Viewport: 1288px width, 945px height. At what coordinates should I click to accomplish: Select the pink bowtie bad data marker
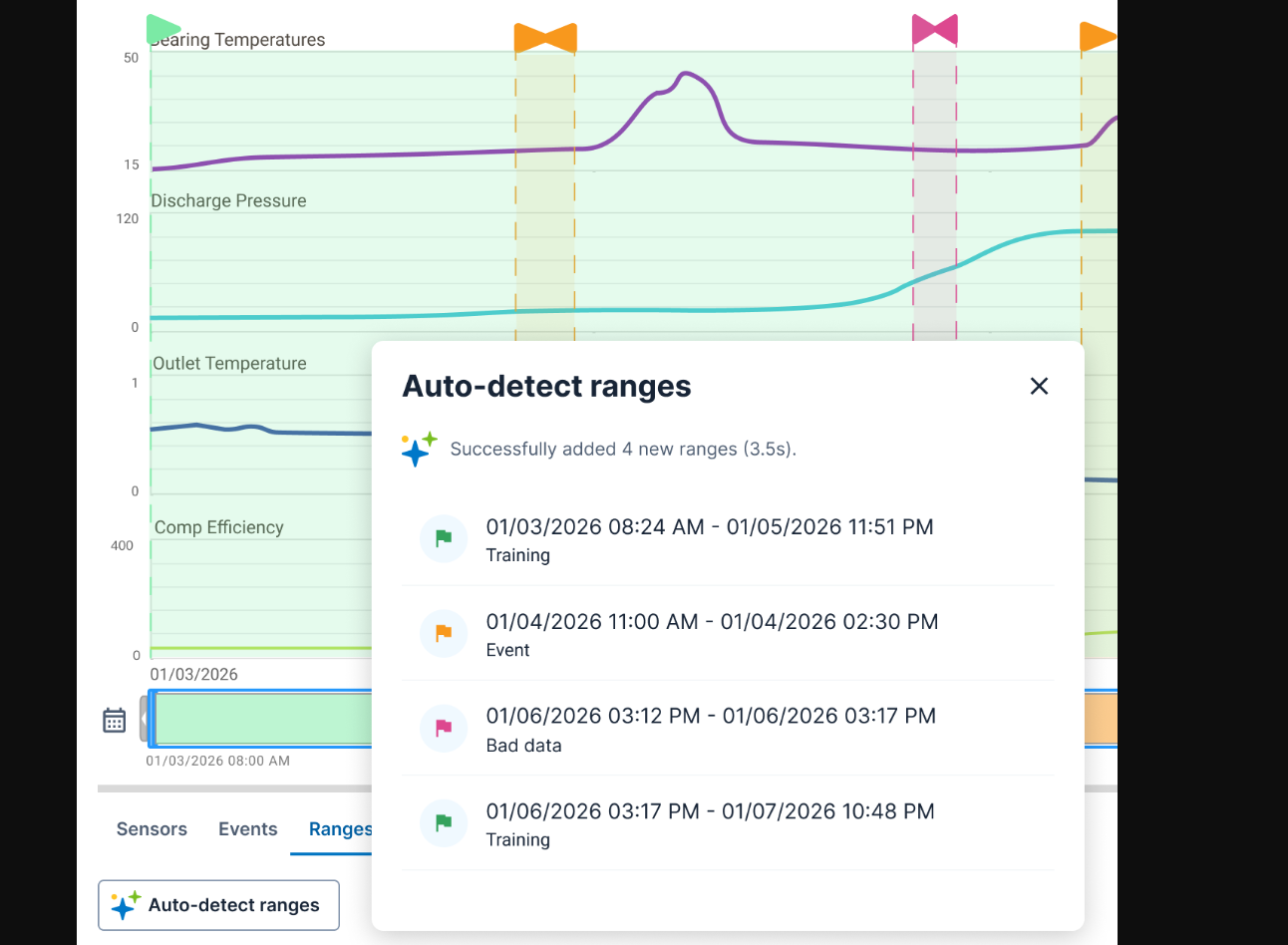coord(934,31)
